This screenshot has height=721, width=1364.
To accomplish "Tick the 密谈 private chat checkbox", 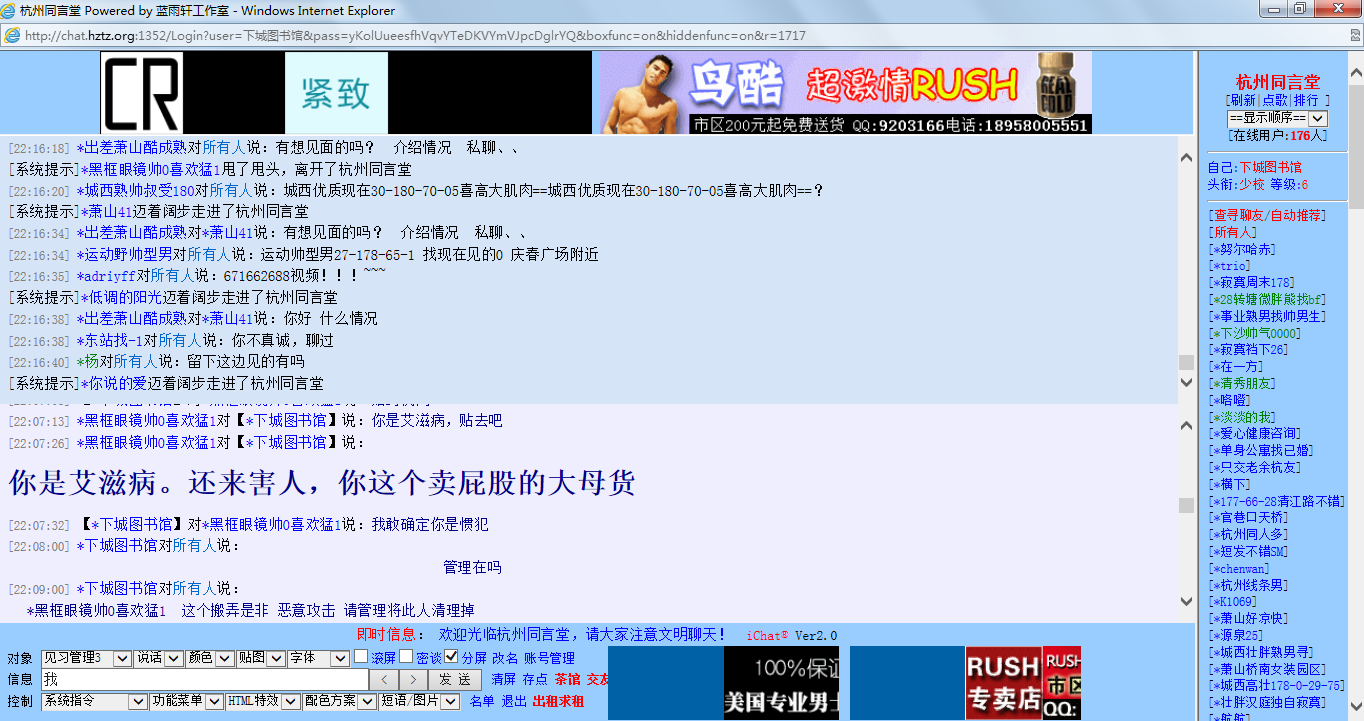I will click(x=406, y=657).
